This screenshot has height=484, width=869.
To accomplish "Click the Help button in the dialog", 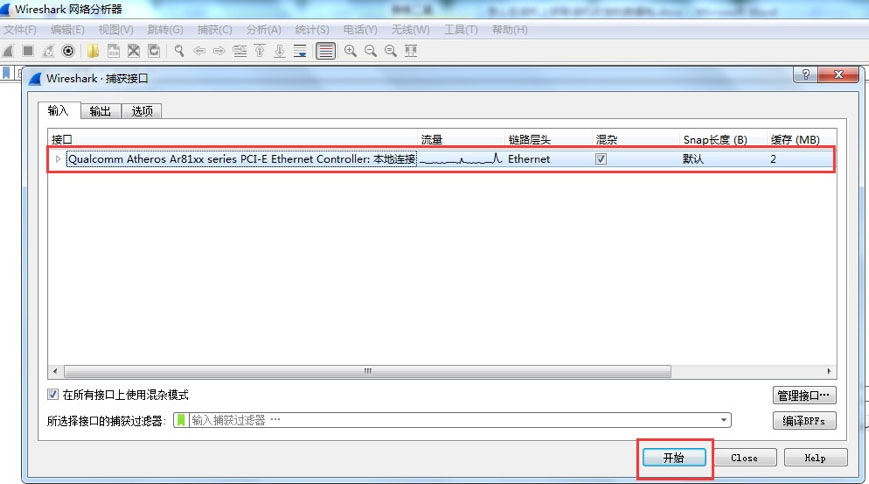I will click(x=815, y=458).
